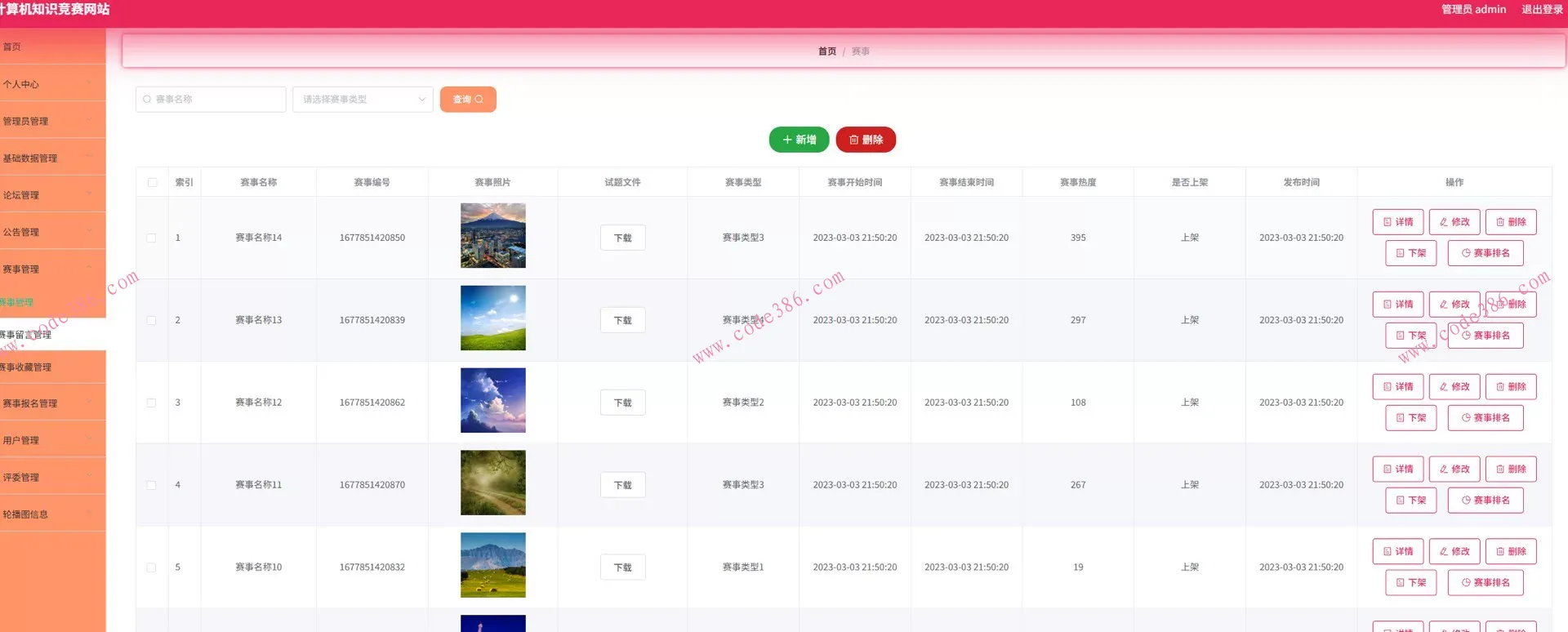This screenshot has width=1568, height=632.
Task: Open the clouds photo thumbnail of 赛事名称12
Action: pos(493,401)
